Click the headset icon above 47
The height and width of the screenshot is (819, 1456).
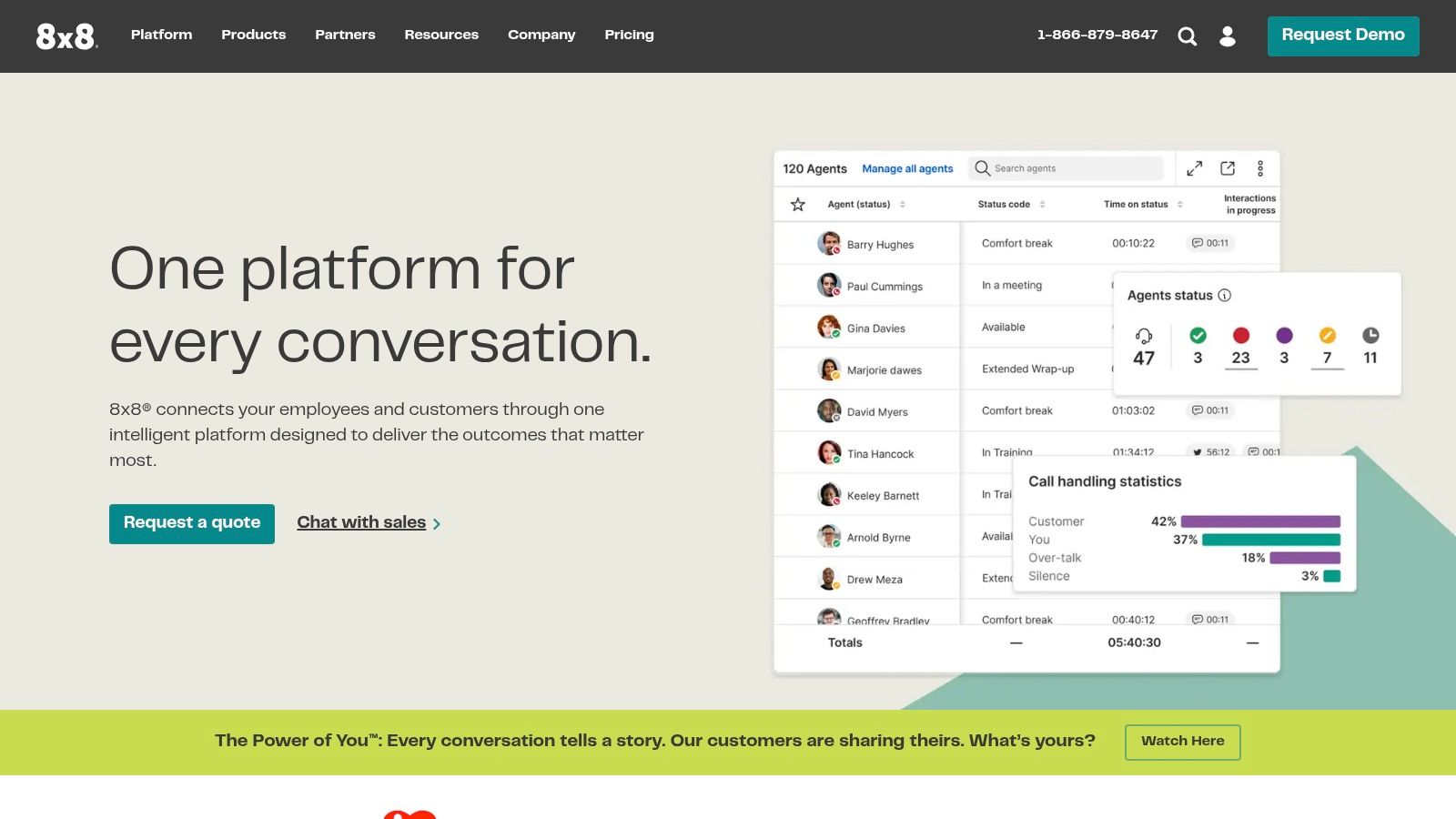(1144, 336)
